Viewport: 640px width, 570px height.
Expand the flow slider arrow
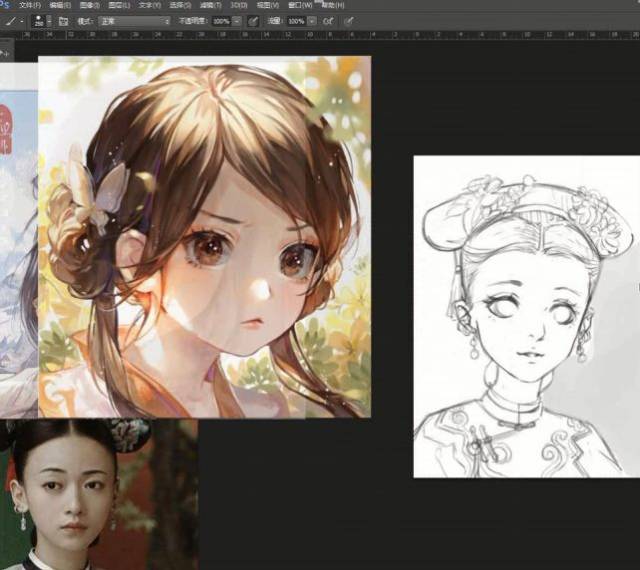point(312,21)
